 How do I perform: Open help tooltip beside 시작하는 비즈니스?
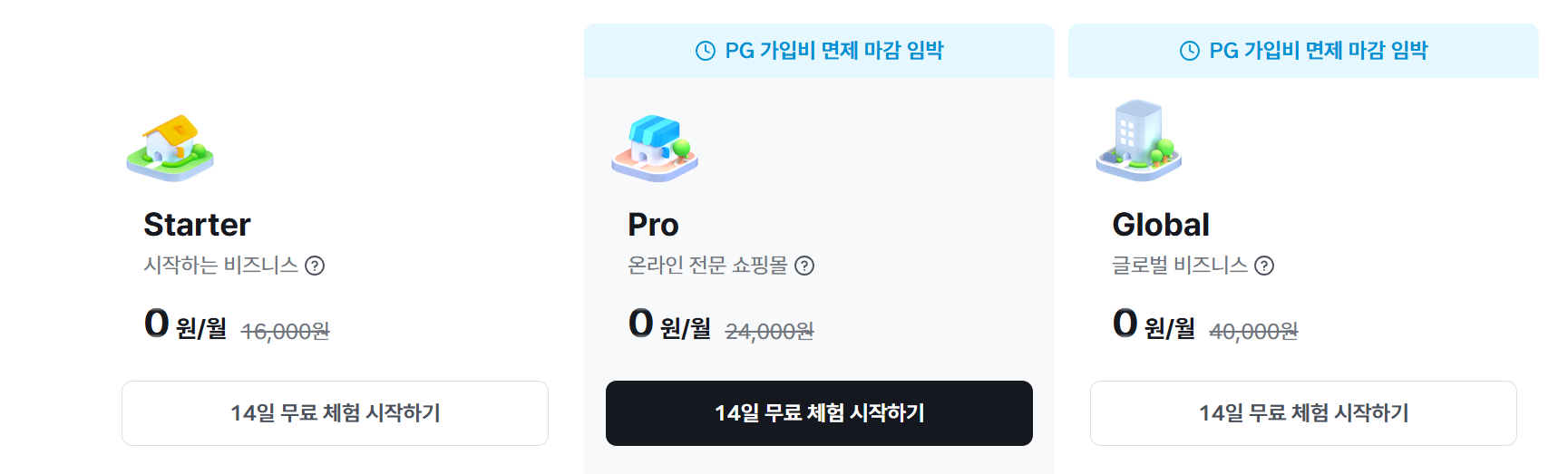click(315, 266)
